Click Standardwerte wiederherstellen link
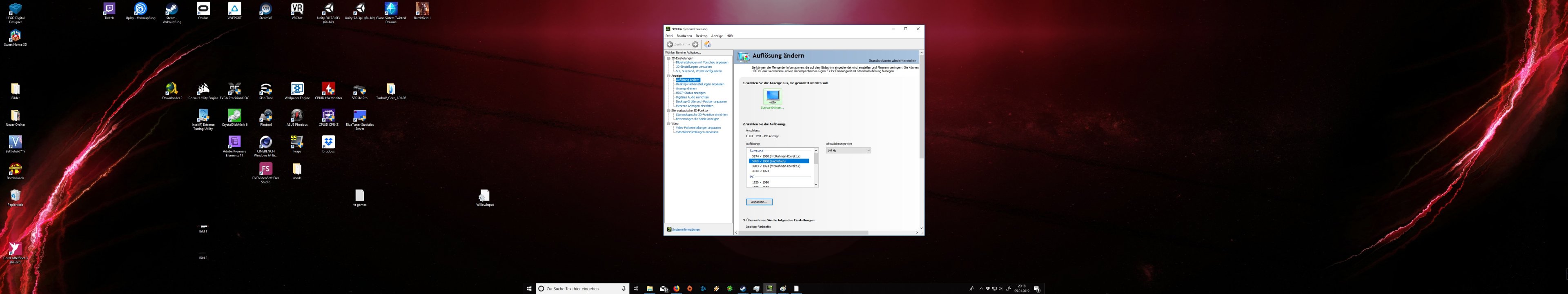The width and height of the screenshot is (1568, 294). 892,61
